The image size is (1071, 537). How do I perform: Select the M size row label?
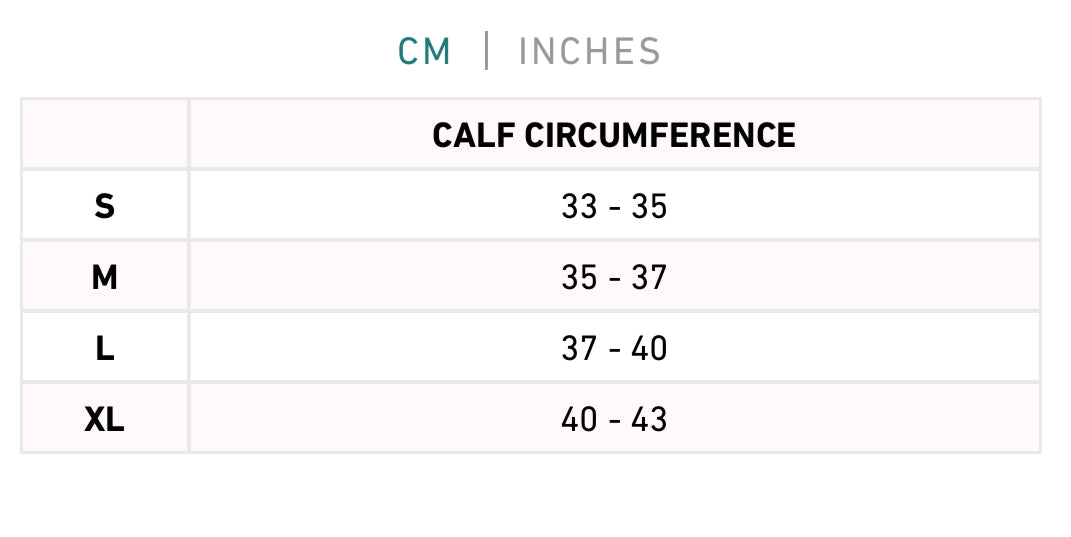[105, 277]
